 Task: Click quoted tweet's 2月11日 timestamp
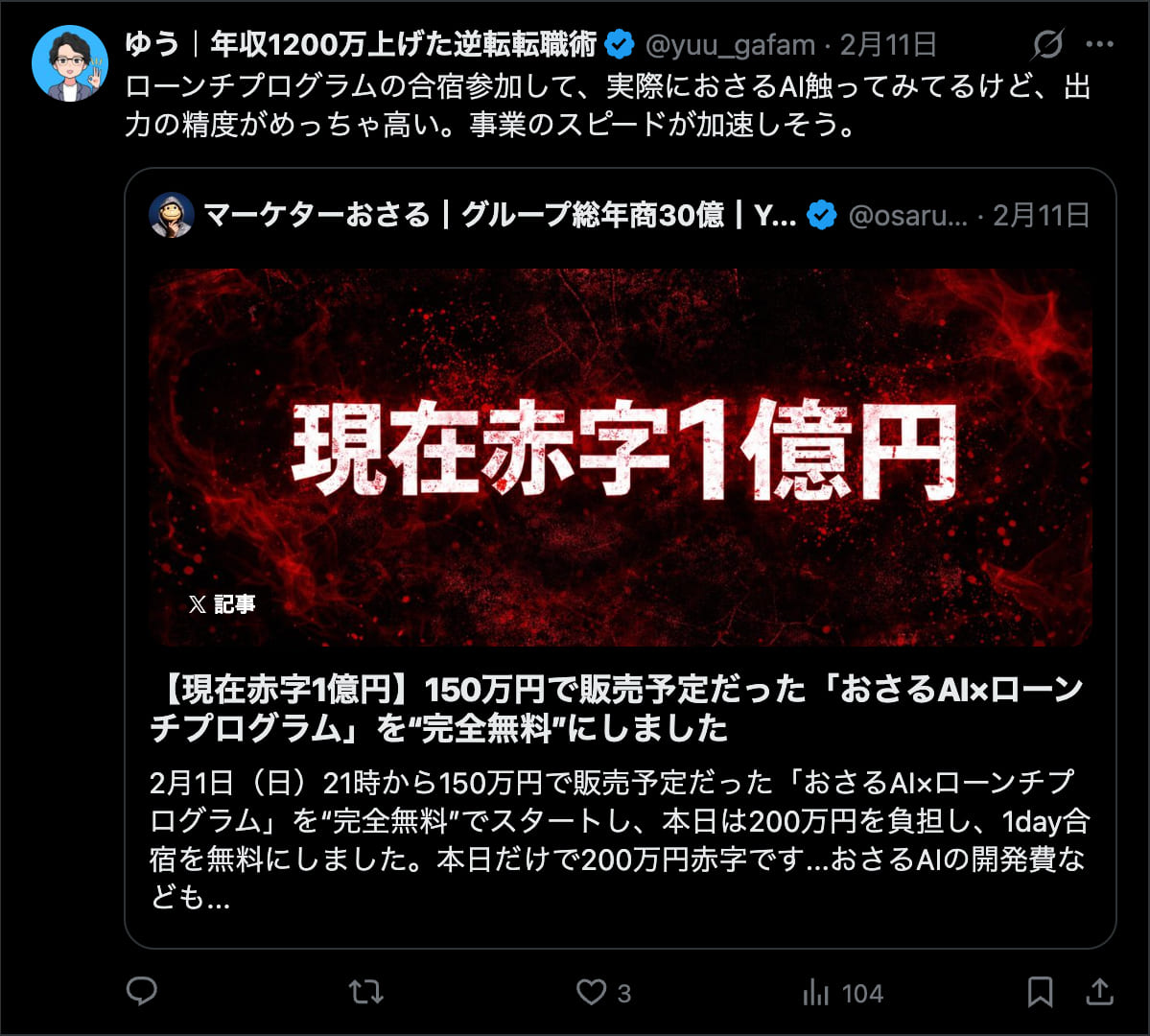click(x=1042, y=216)
